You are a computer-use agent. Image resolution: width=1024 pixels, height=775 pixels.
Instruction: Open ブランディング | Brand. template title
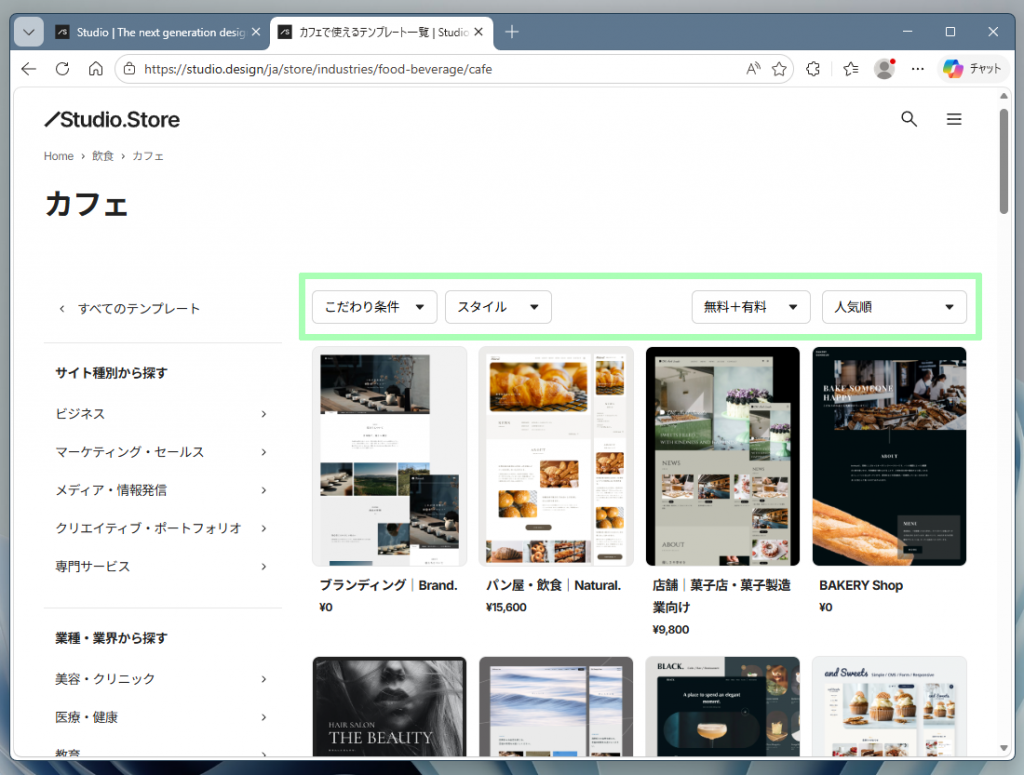coord(388,586)
